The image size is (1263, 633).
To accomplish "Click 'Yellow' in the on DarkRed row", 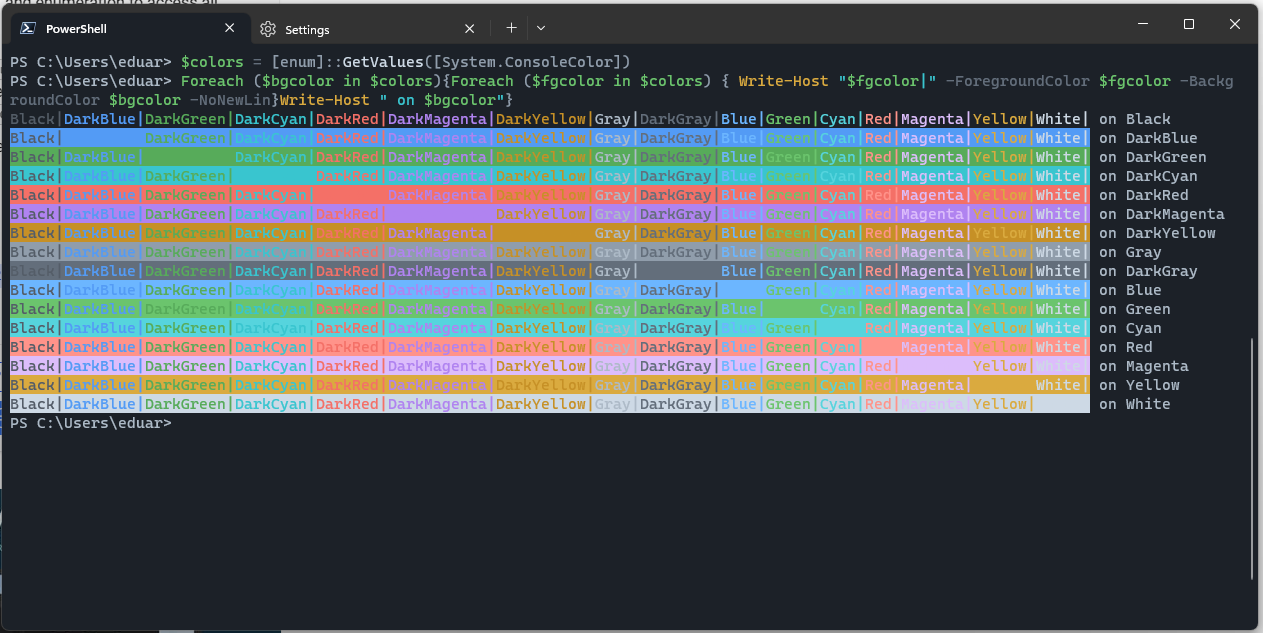I will click(1000, 195).
